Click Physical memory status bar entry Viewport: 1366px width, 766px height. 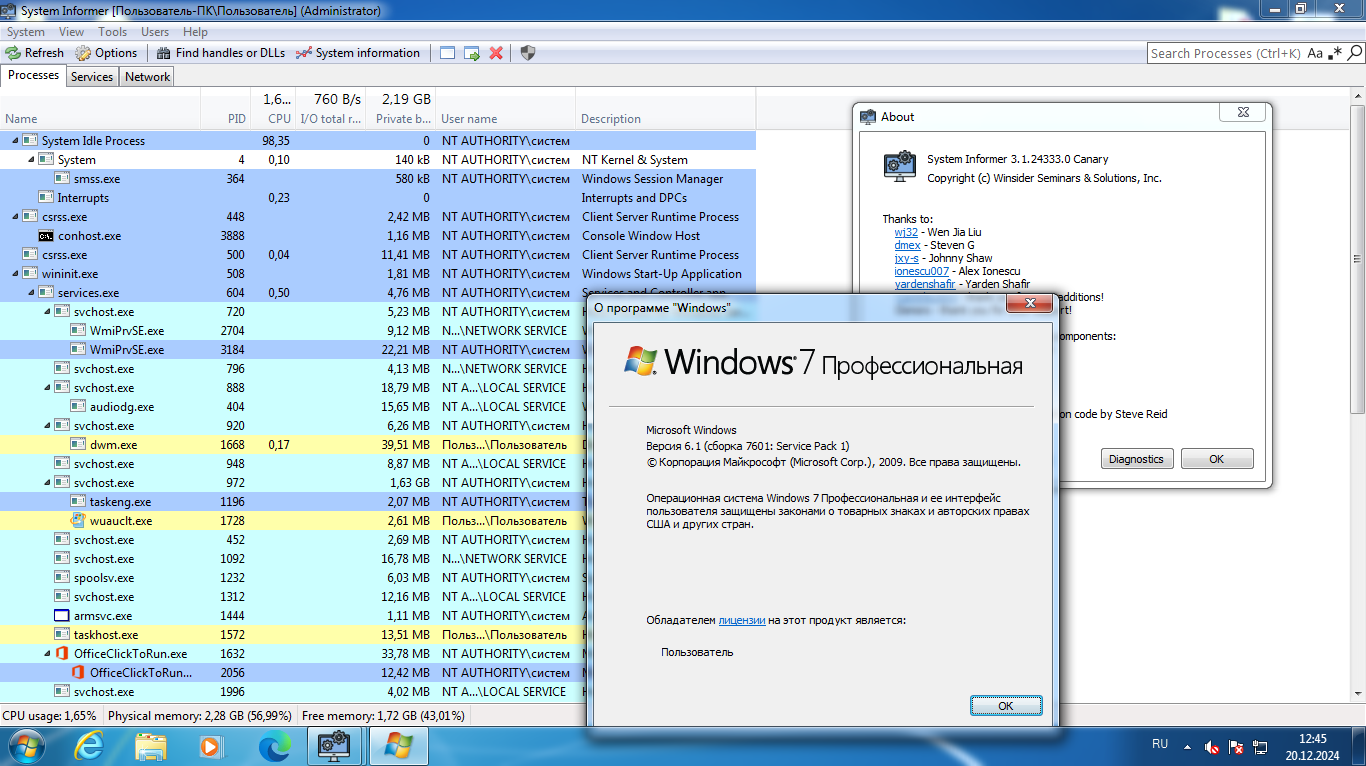pyautogui.click(x=199, y=716)
